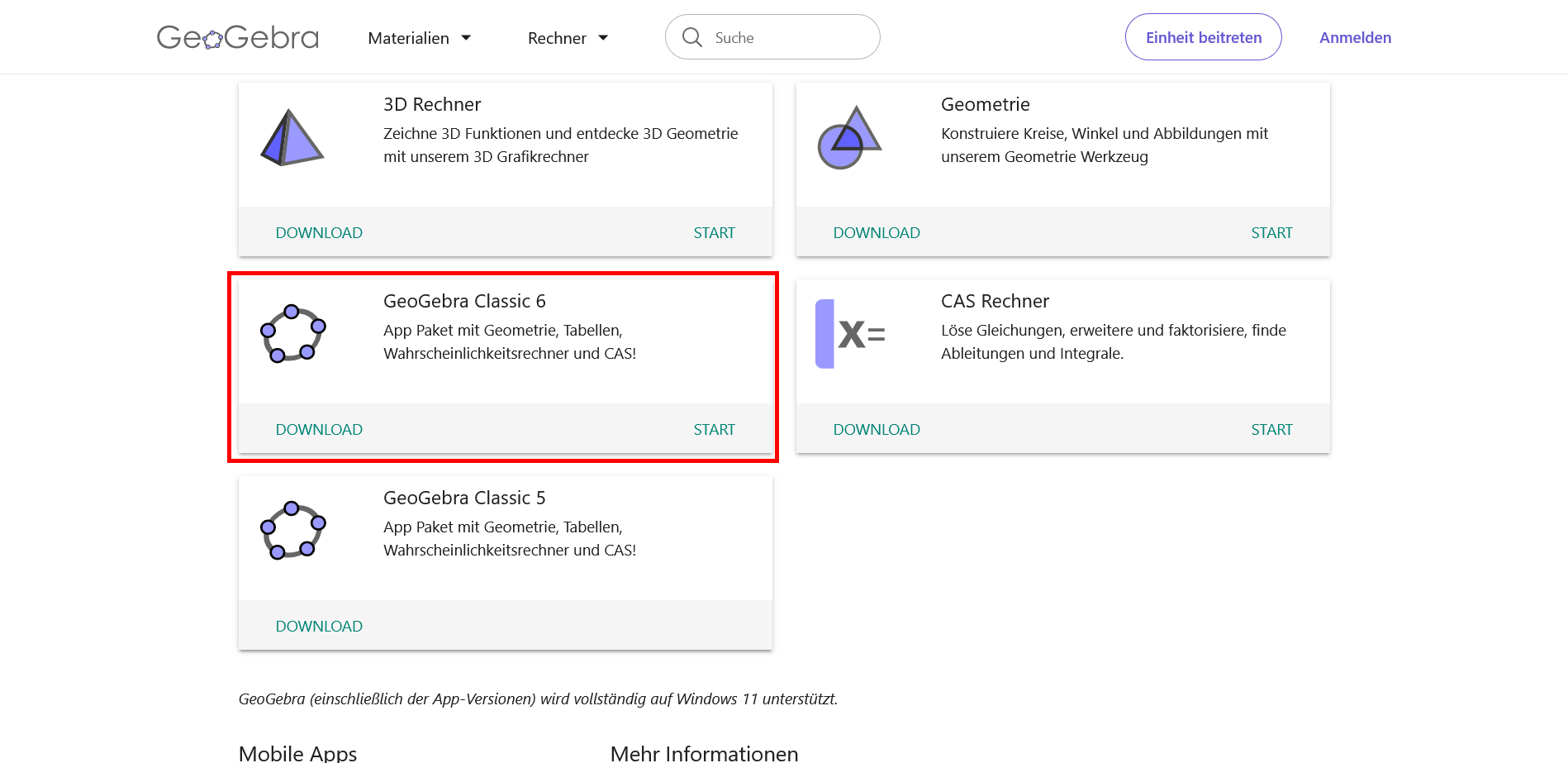The image size is (1568, 763).
Task: Expand the Rechner dropdown arrow
Action: point(603,38)
